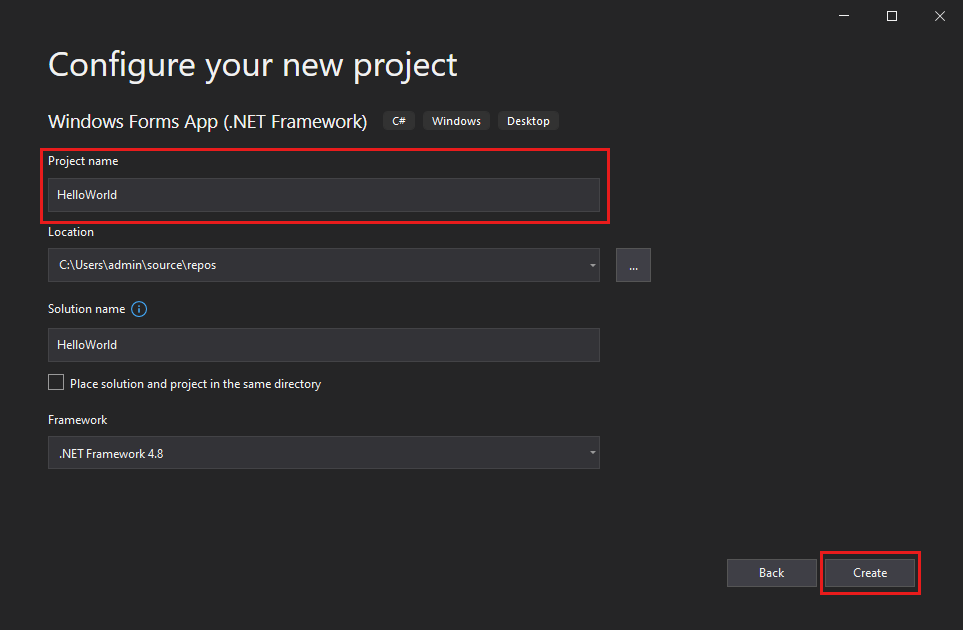This screenshot has width=963, height=630.
Task: Click the Windows Forms App template title
Action: (207, 121)
